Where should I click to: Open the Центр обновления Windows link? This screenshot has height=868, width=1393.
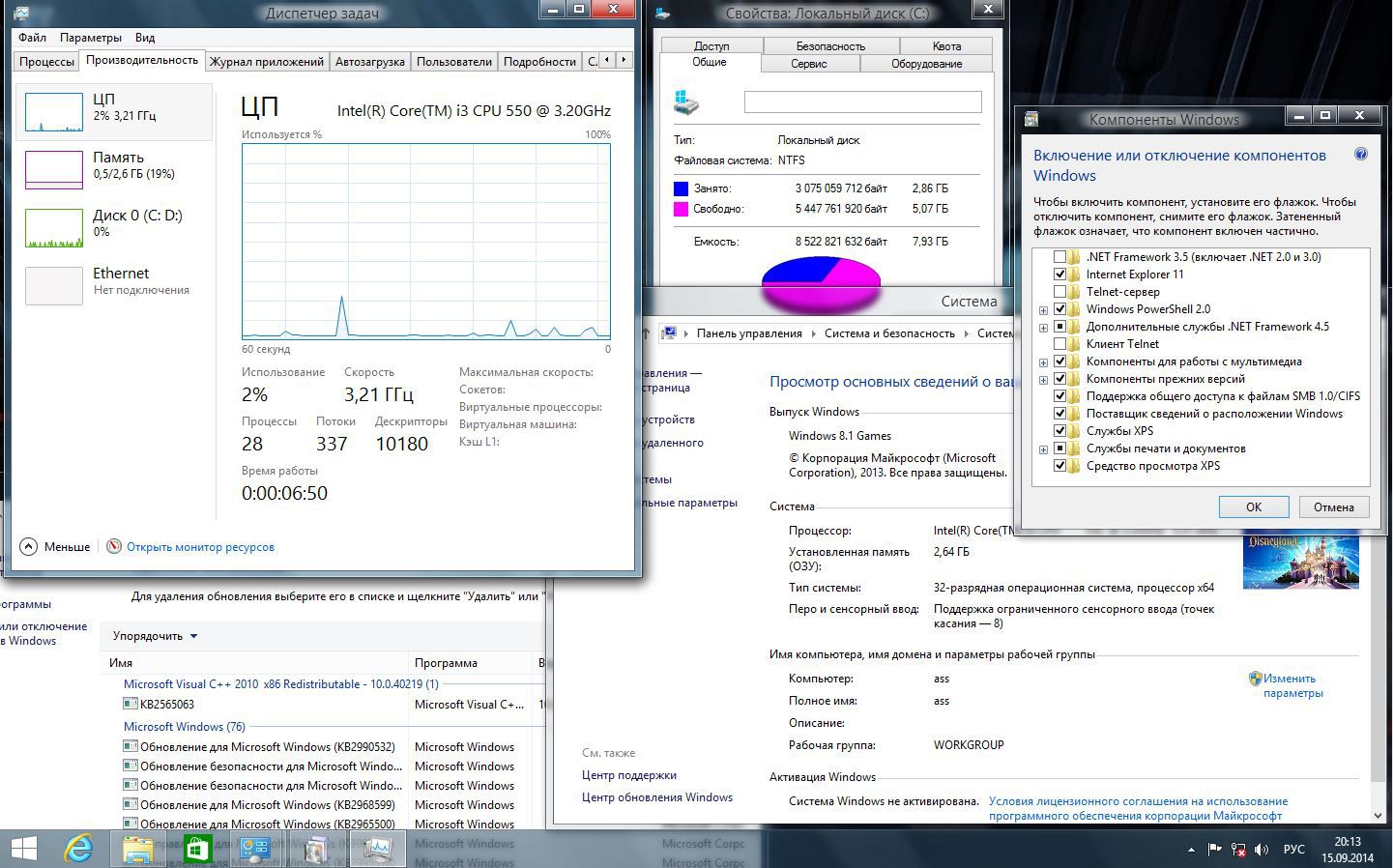(657, 797)
